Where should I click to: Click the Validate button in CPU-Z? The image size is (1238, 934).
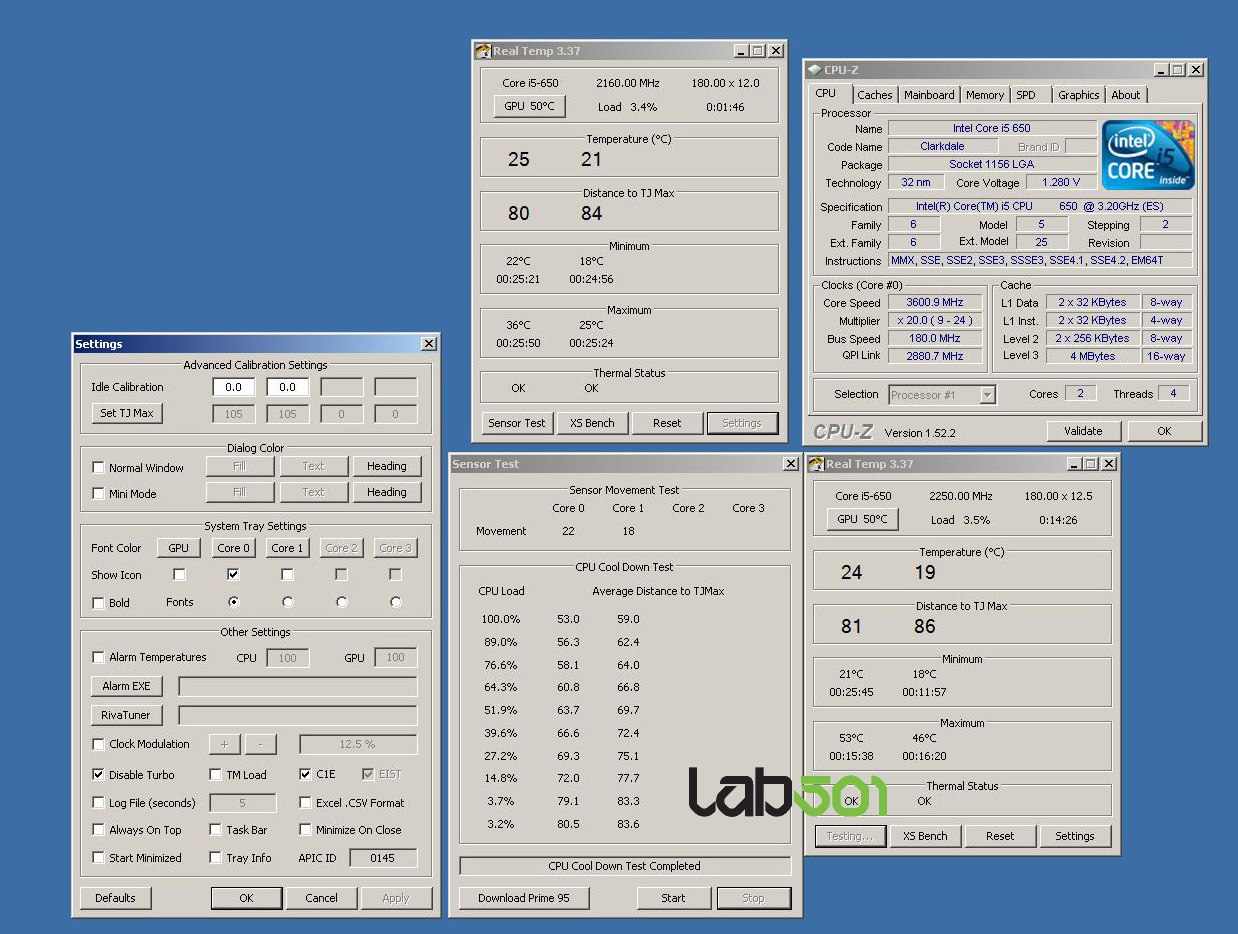pyautogui.click(x=1084, y=431)
